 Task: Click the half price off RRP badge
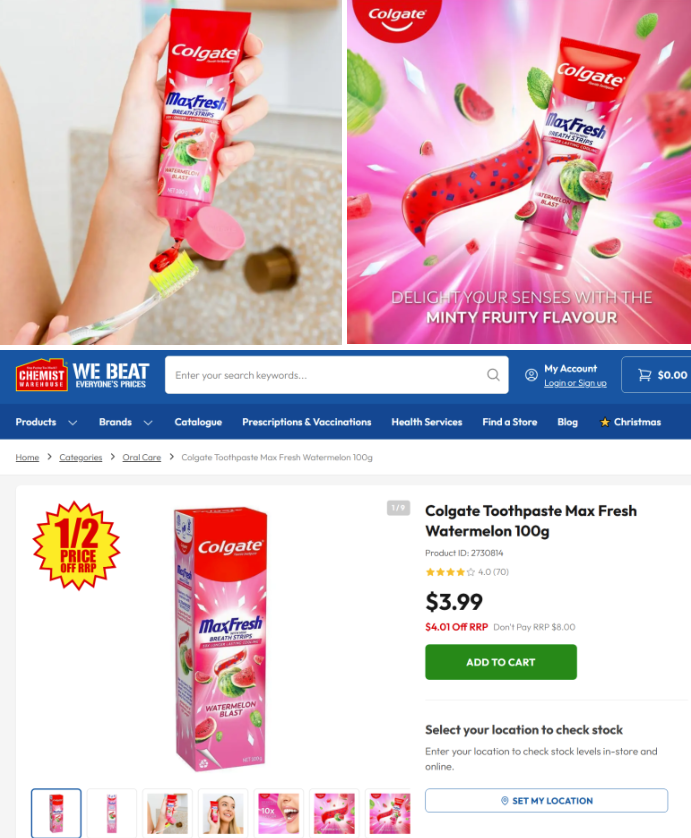click(77, 546)
